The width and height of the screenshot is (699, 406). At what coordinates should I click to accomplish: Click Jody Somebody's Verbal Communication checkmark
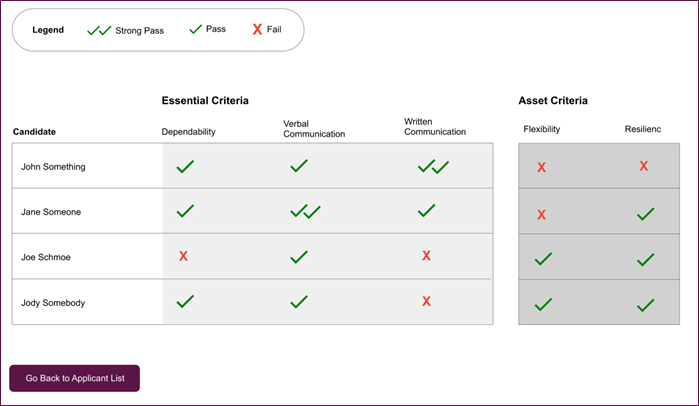(299, 302)
